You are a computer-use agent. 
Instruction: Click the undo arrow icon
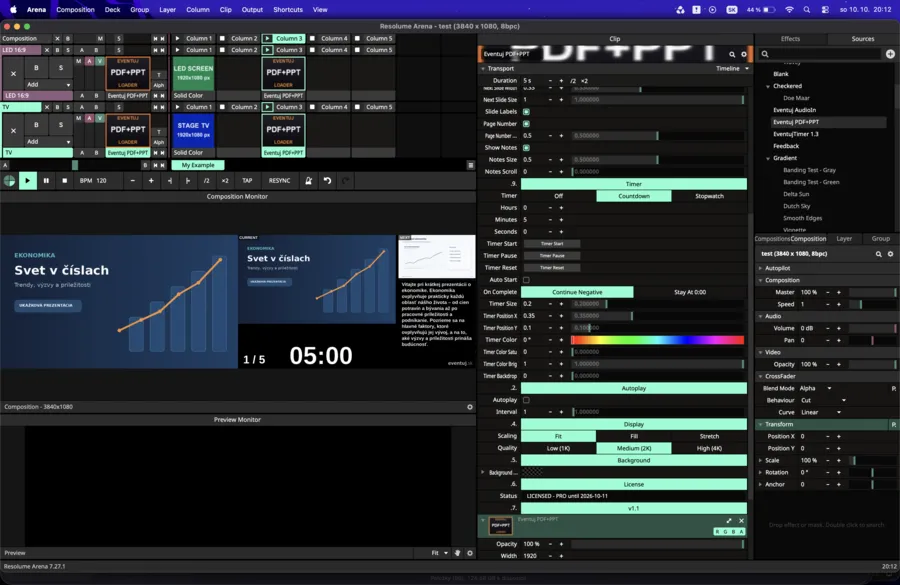pyautogui.click(x=327, y=180)
